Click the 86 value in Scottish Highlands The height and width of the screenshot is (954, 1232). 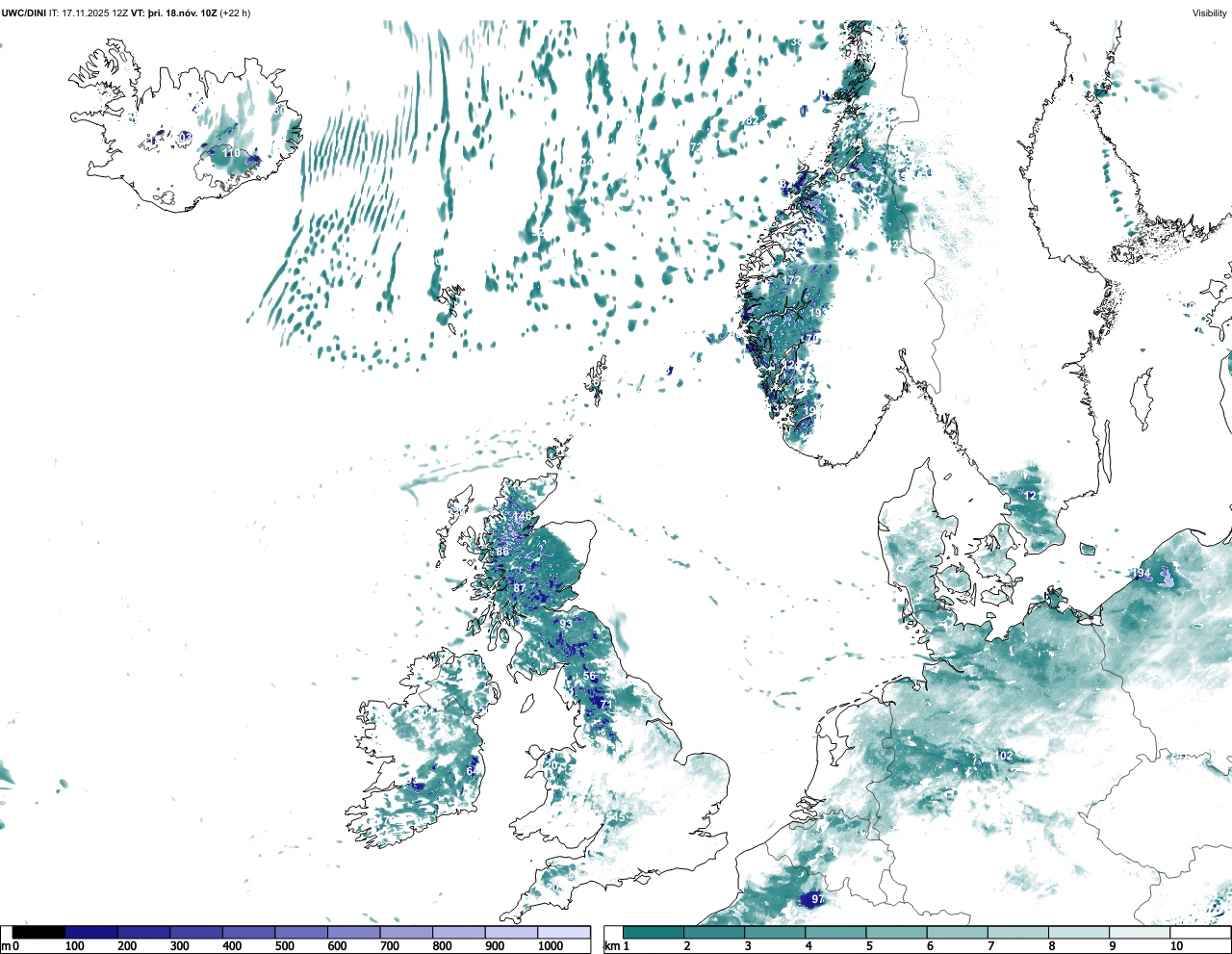click(x=502, y=552)
